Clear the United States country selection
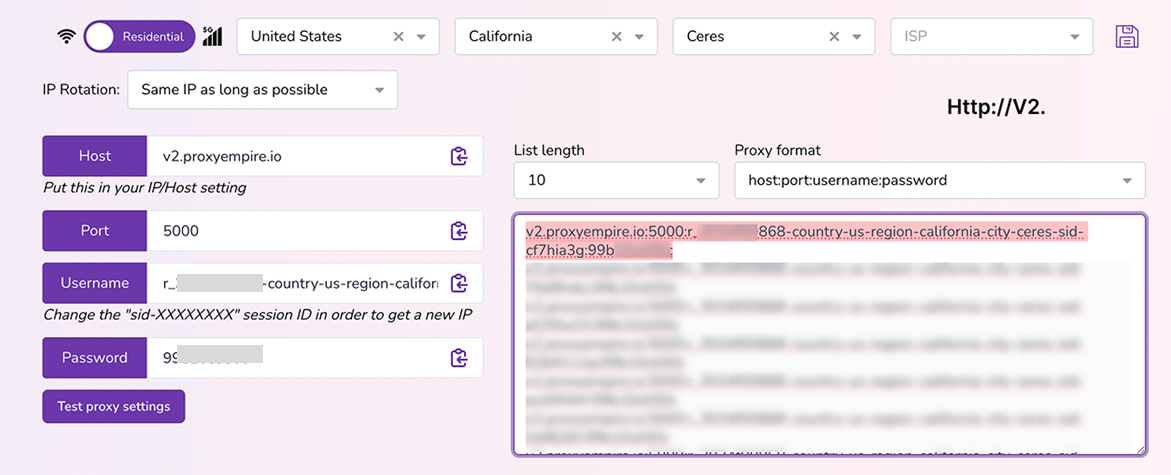Image resolution: width=1171 pixels, height=475 pixels. point(399,37)
